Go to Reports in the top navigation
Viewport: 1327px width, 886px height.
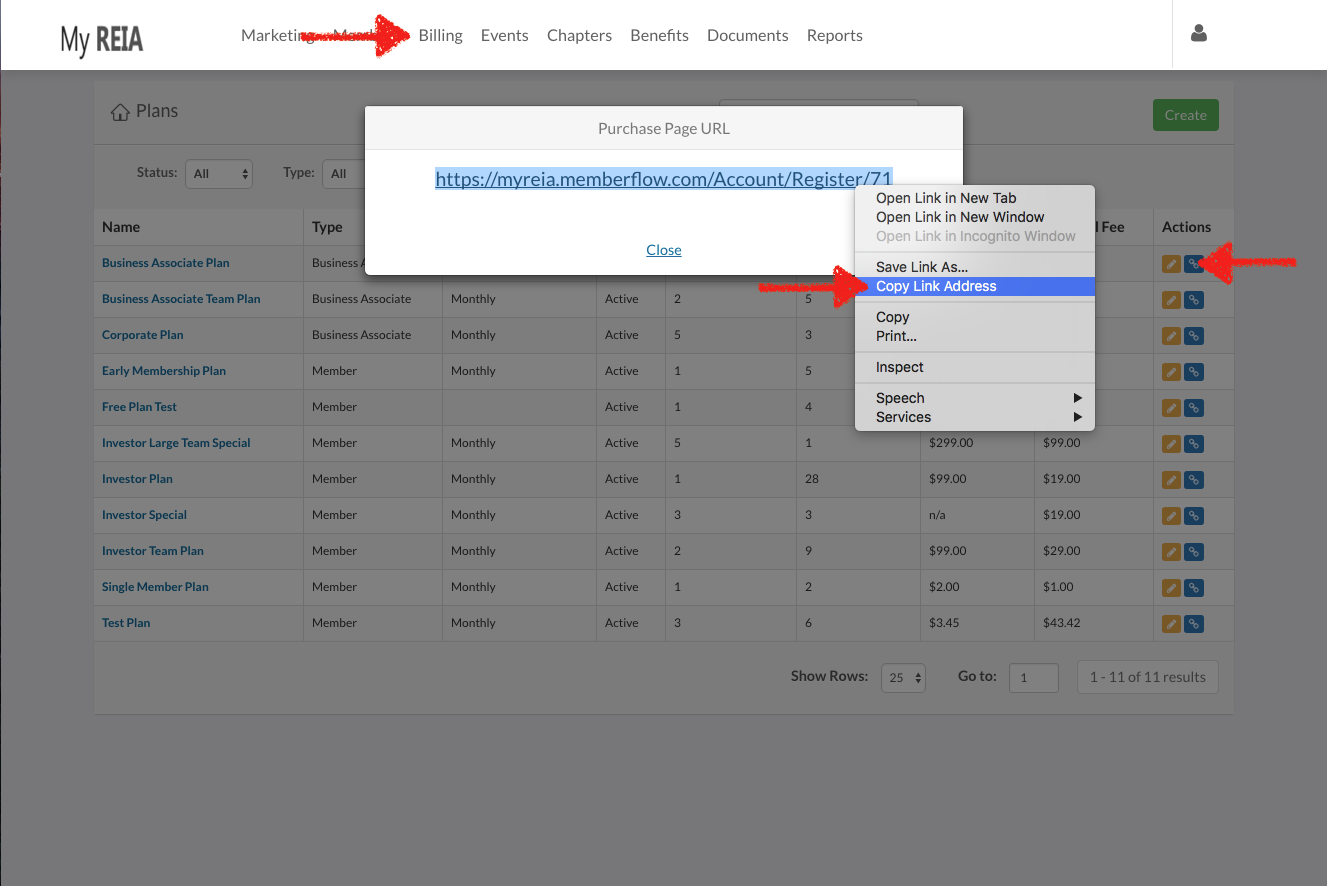(x=834, y=35)
